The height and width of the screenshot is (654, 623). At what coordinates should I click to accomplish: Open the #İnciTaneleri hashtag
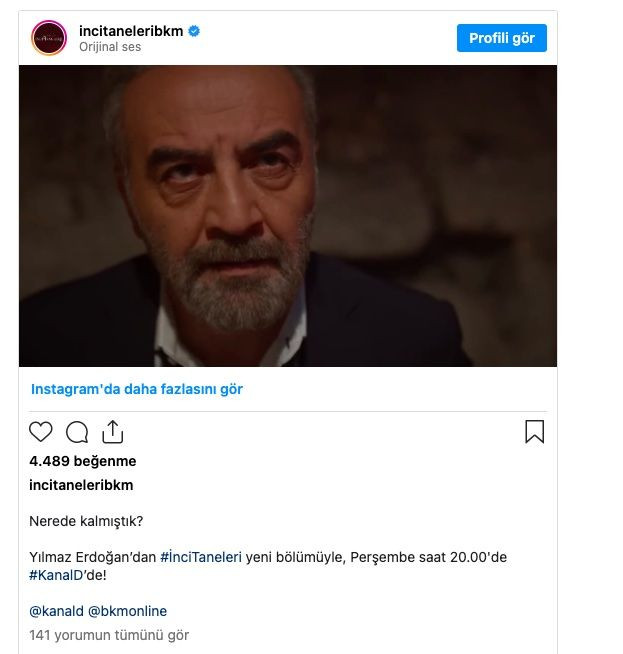click(x=201, y=557)
